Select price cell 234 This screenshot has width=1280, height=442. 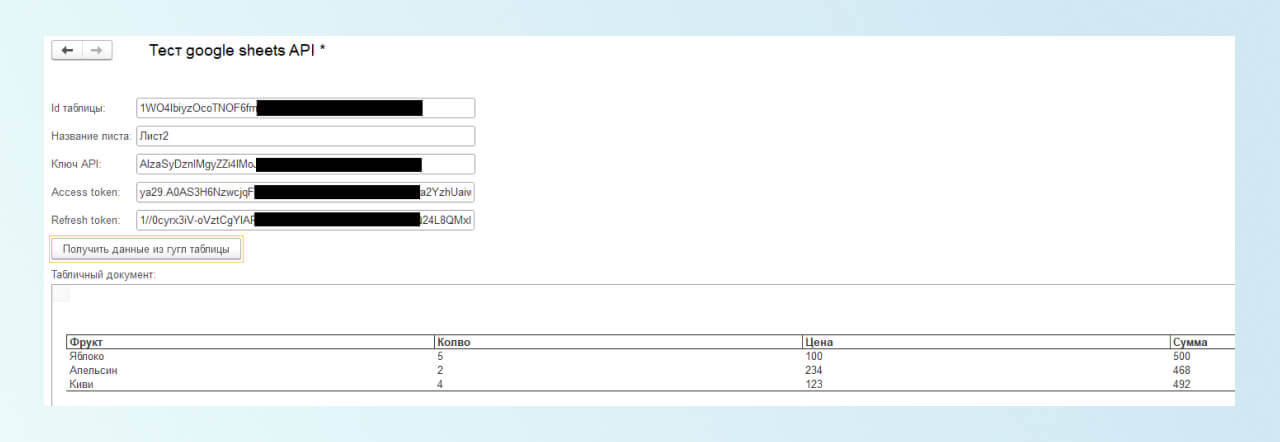(986, 370)
